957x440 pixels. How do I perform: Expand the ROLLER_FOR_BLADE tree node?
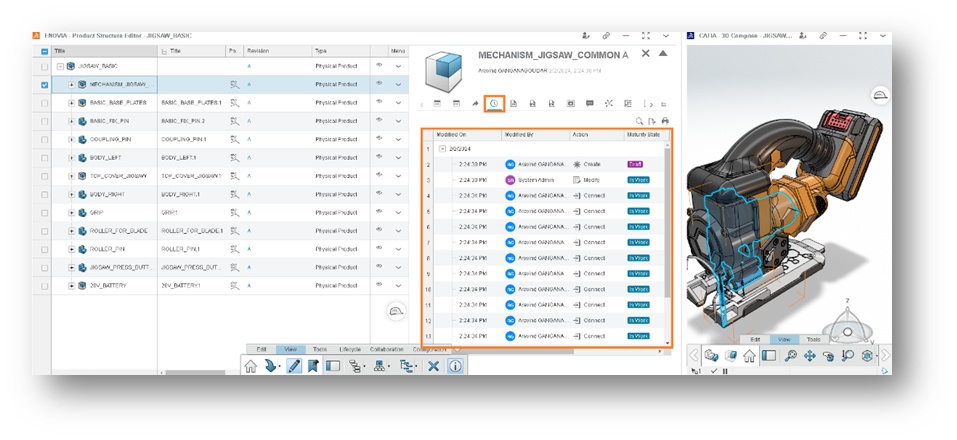71,231
